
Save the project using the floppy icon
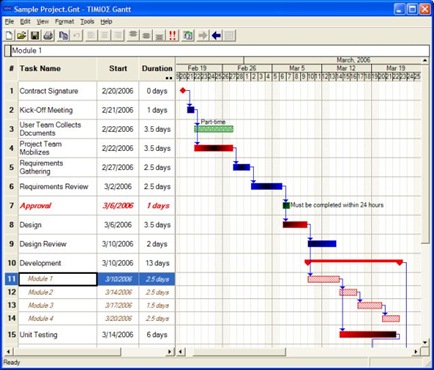35,35
